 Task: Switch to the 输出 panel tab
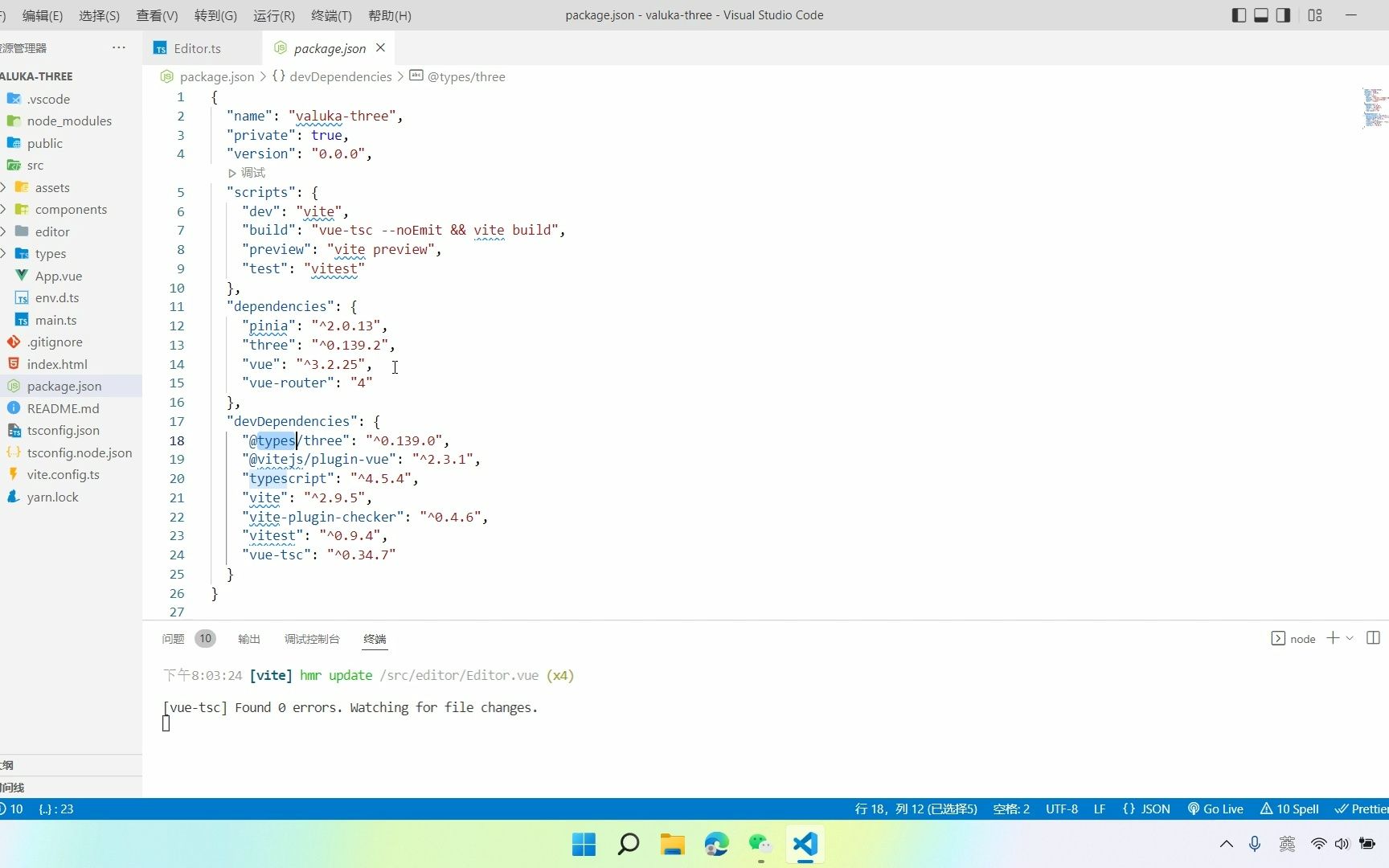point(249,639)
